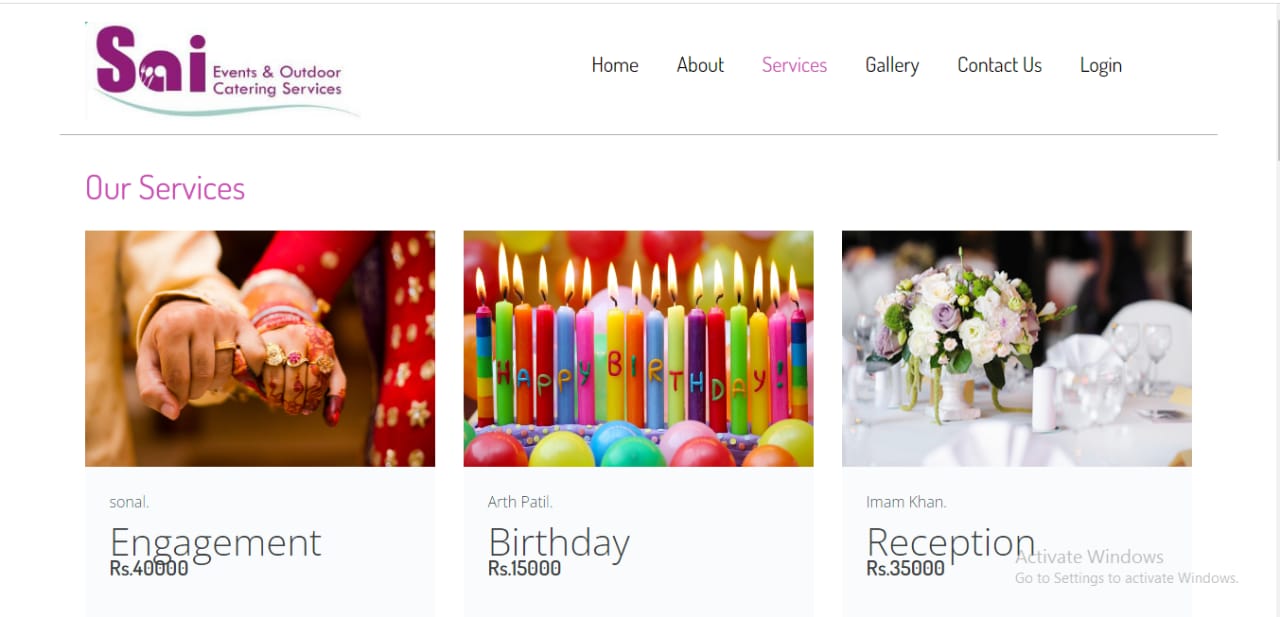
Task: Open the Reception flower table image
Action: [x=1016, y=348]
